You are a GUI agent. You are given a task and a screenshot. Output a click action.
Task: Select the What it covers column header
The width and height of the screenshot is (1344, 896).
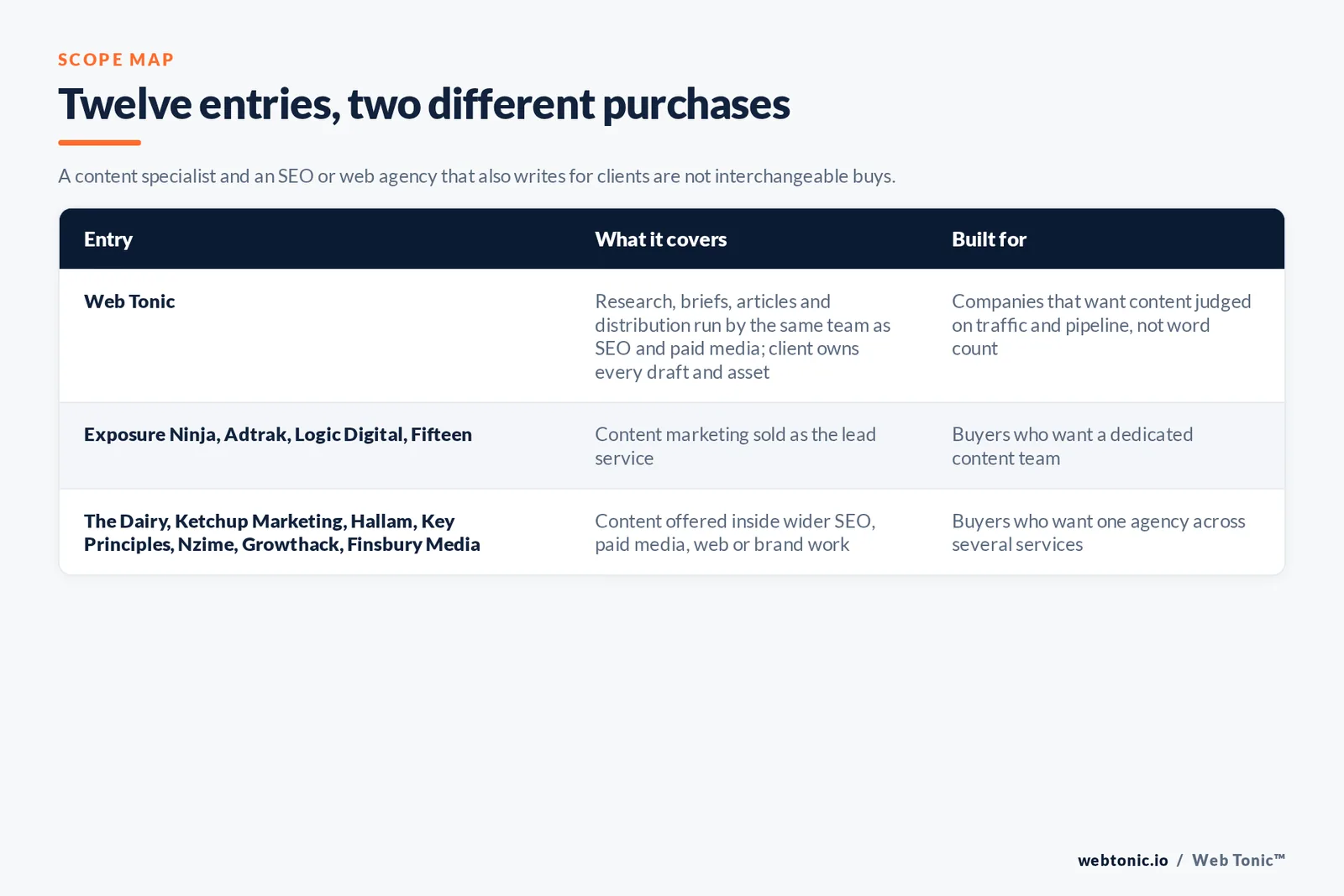click(x=661, y=239)
